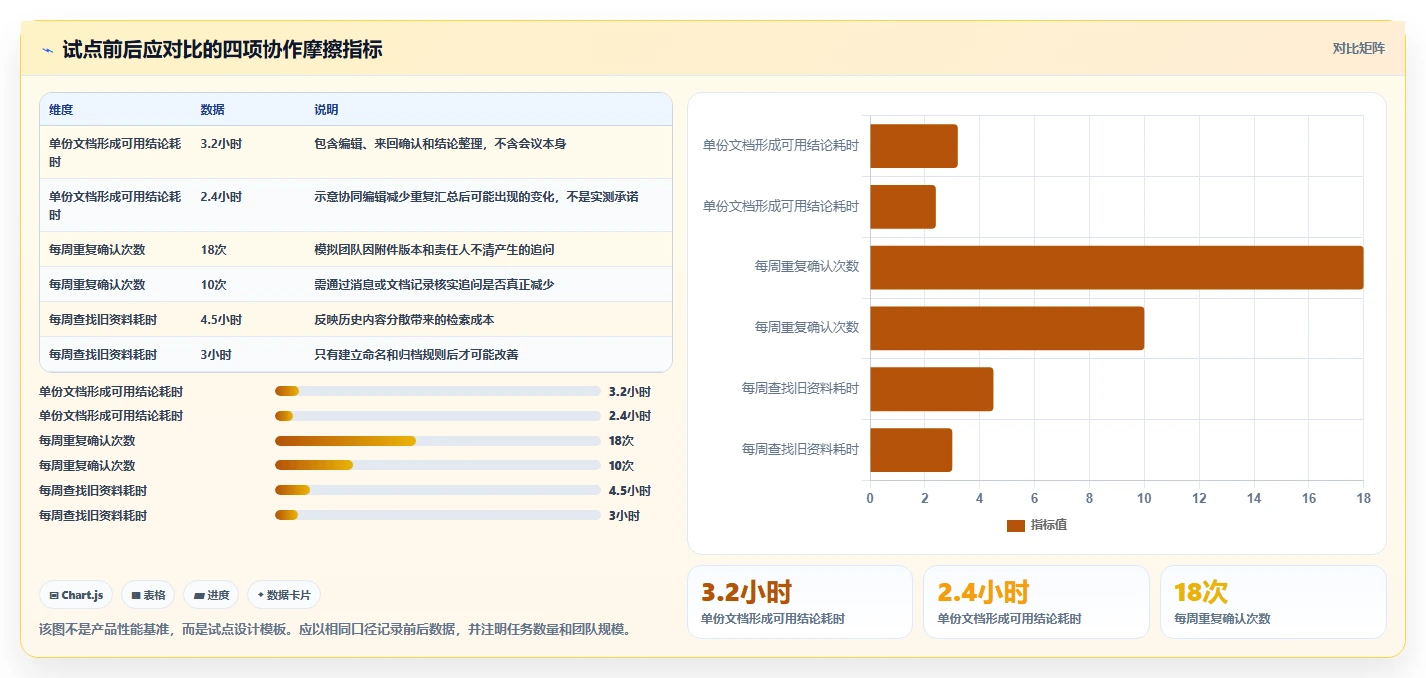Click the longest chart bar reaching 18

pyautogui.click(x=1117, y=268)
